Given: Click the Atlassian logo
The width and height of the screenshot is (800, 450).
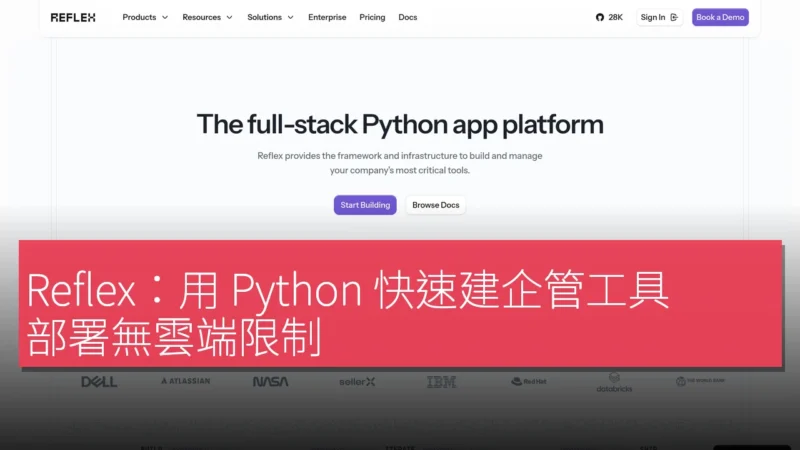Looking at the screenshot, I should point(185,381).
